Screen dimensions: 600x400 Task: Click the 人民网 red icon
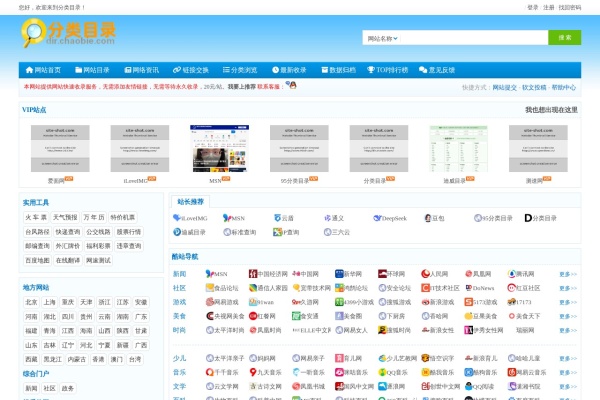(425, 274)
